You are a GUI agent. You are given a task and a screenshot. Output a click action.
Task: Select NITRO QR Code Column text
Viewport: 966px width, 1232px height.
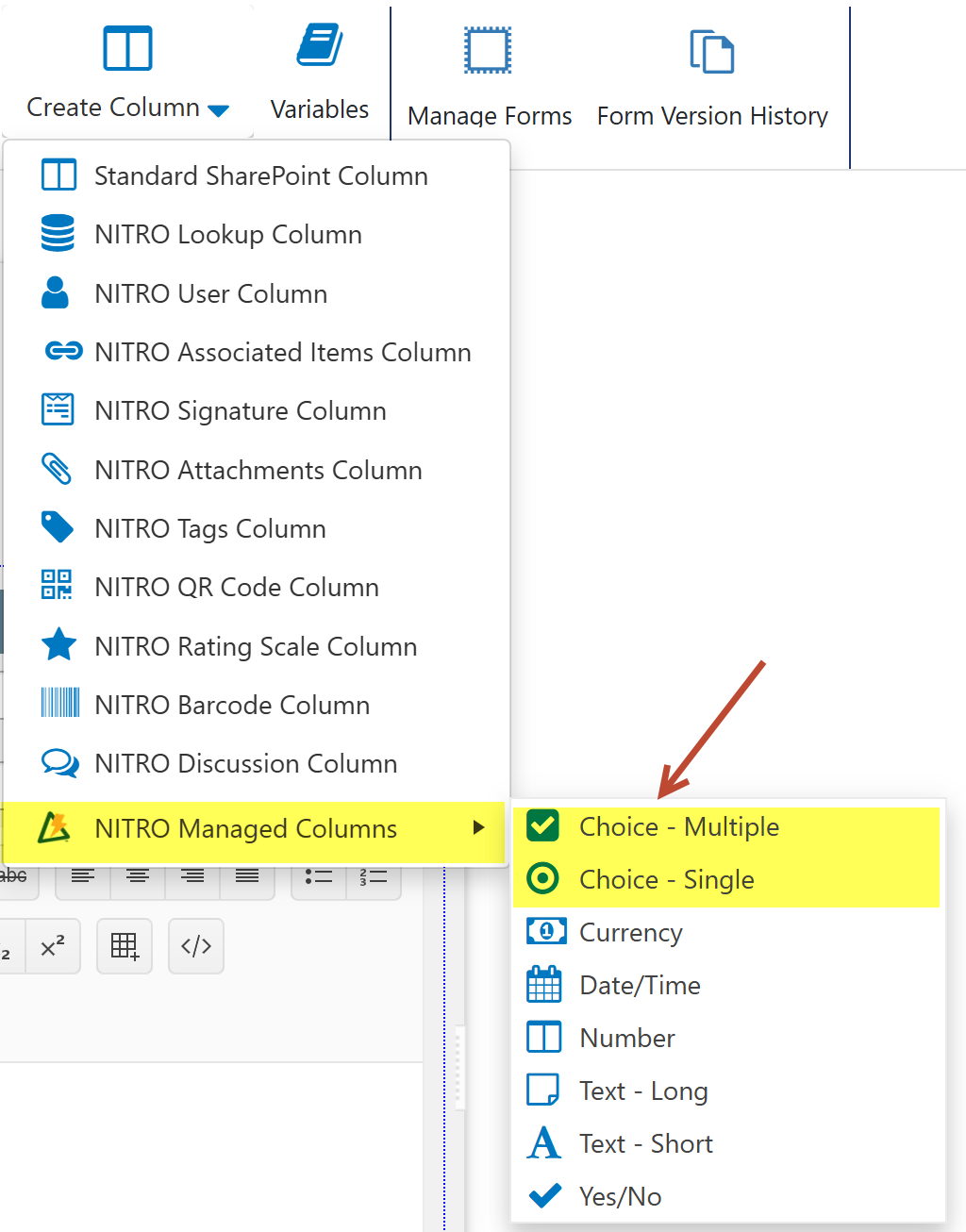click(237, 587)
